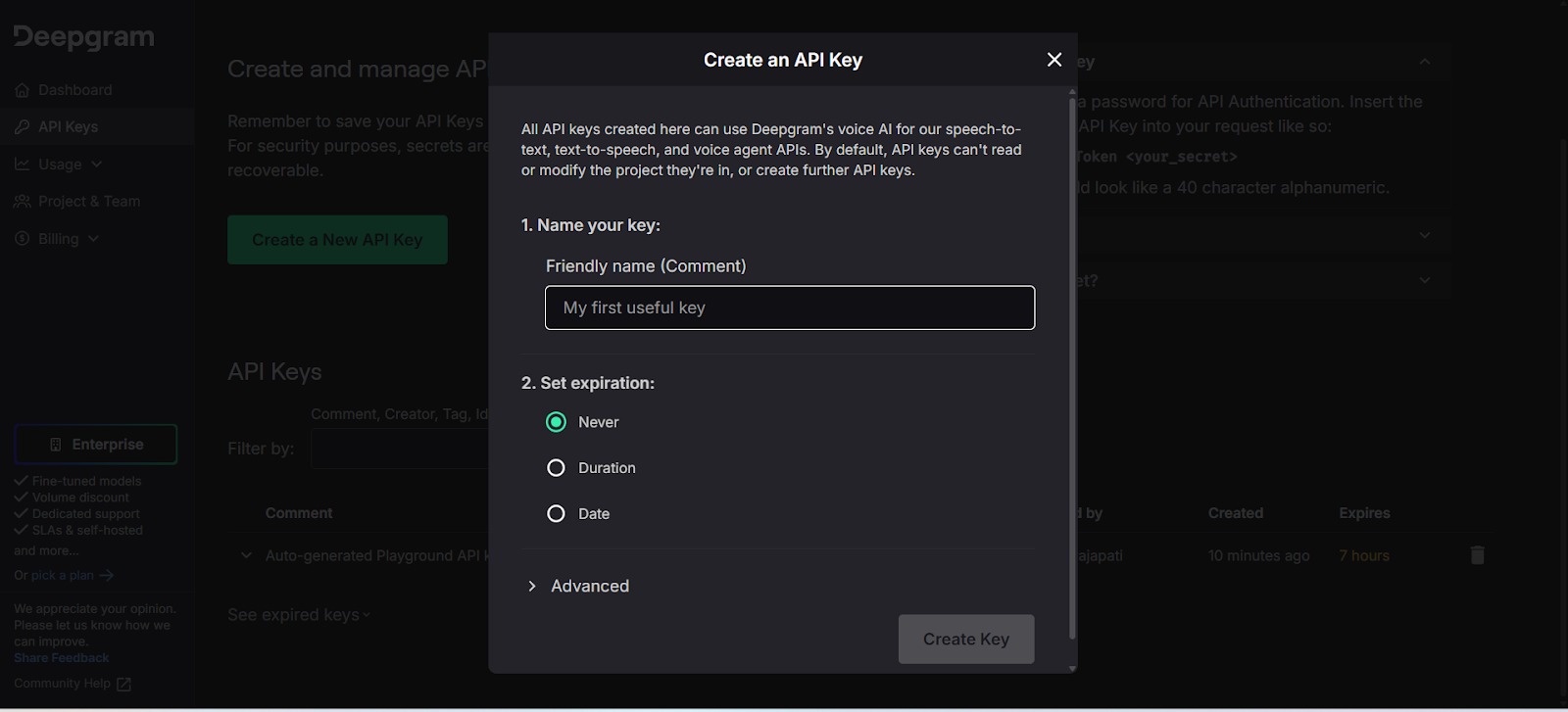Select the Duration expiration option

[556, 468]
